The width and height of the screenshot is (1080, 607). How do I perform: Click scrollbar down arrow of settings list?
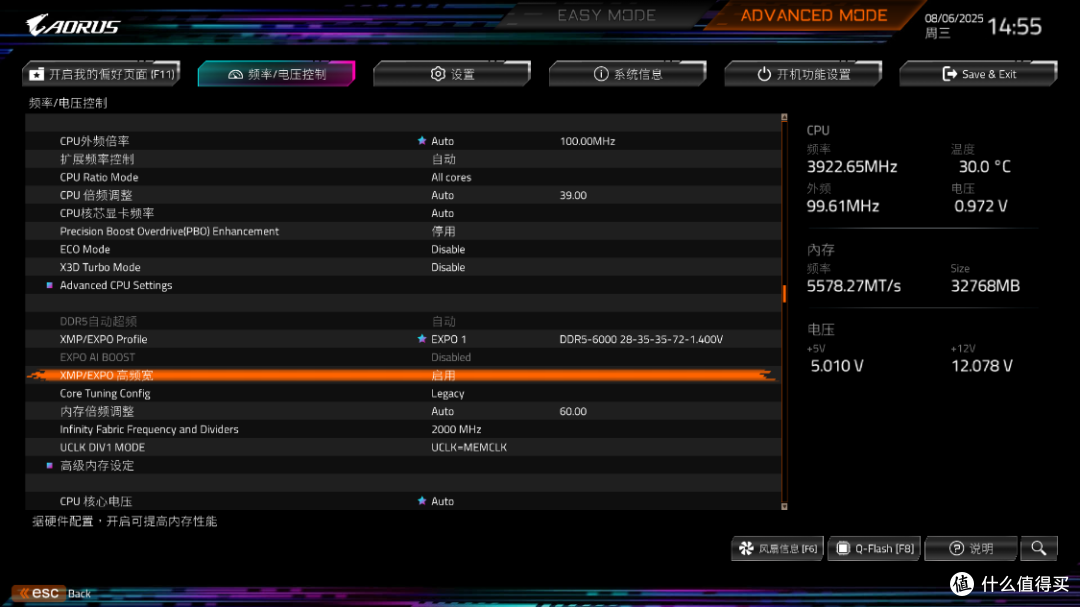[x=784, y=506]
